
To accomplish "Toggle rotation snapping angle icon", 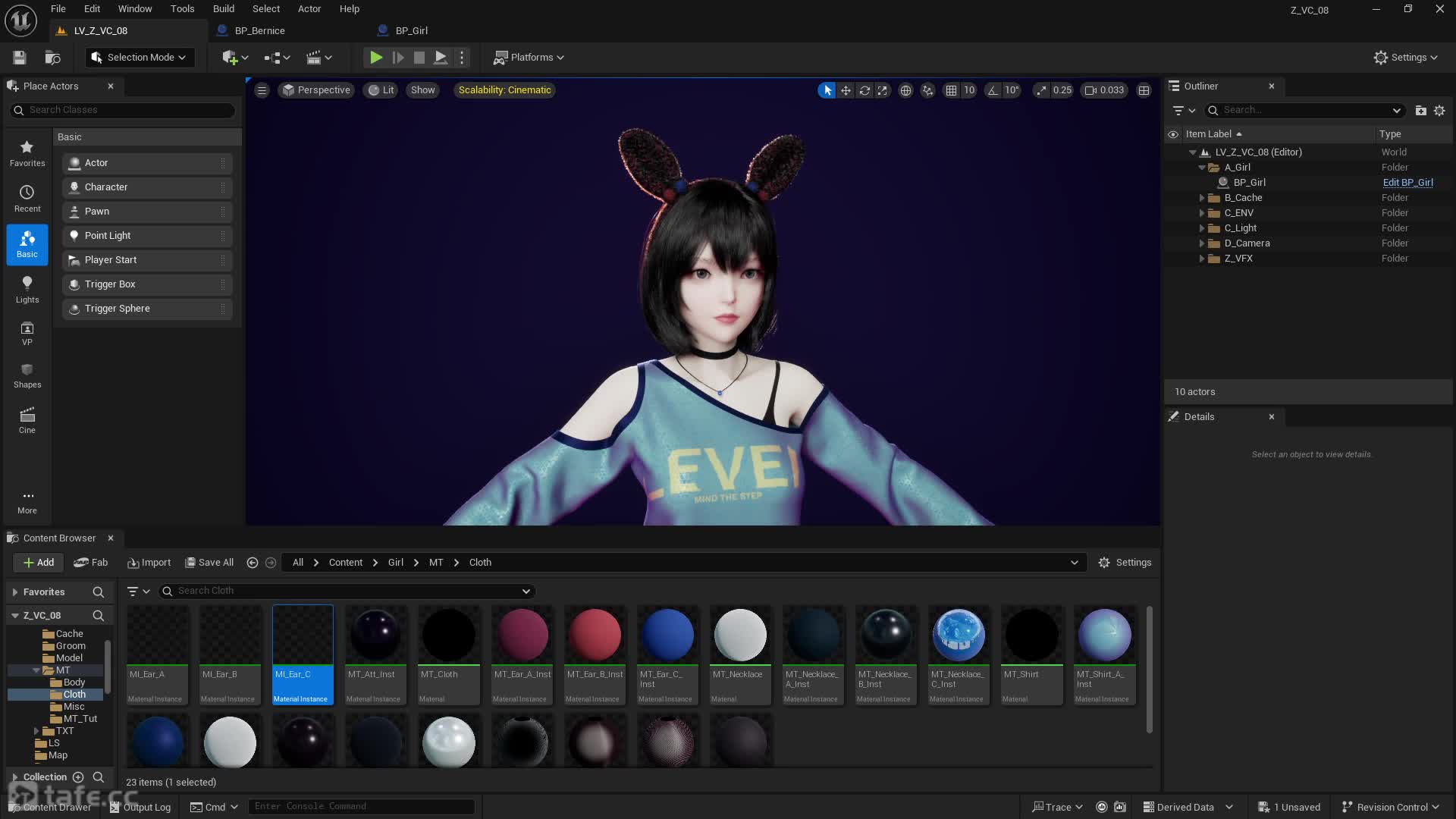I will point(993,90).
